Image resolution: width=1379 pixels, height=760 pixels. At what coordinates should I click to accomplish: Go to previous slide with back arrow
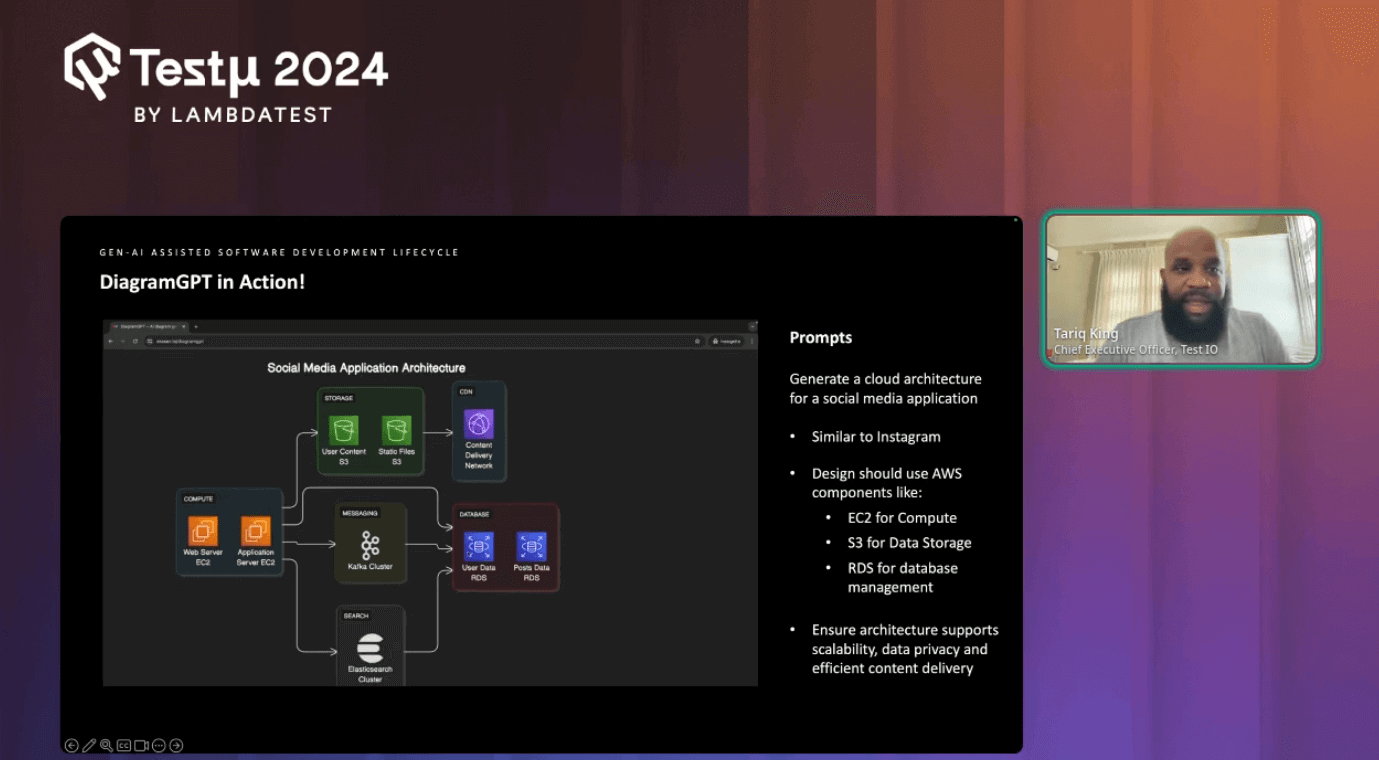(71, 745)
